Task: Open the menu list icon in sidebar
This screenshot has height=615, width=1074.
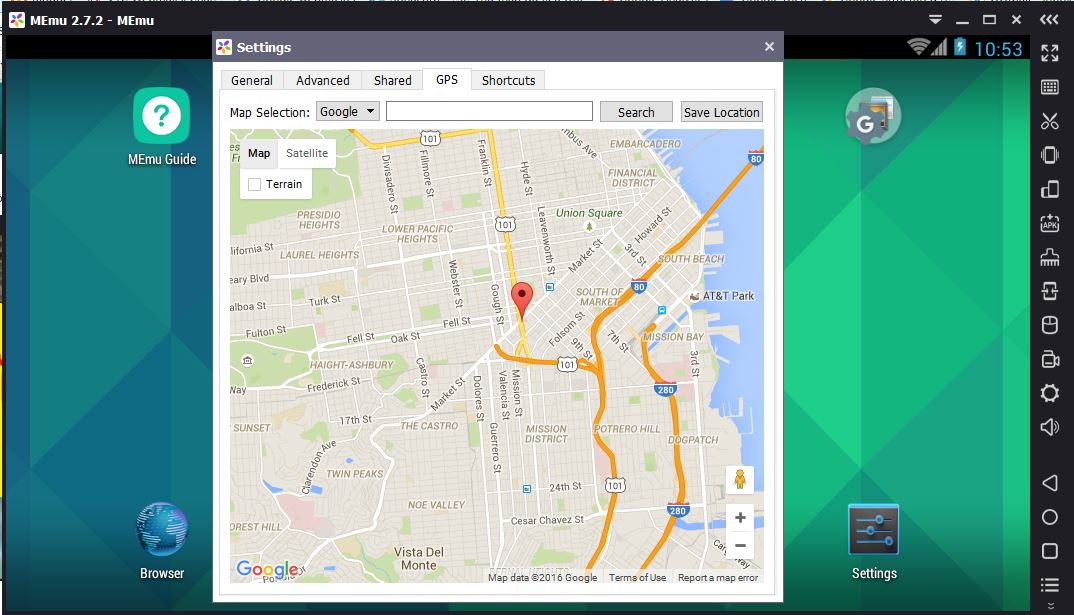Action: 1049,585
